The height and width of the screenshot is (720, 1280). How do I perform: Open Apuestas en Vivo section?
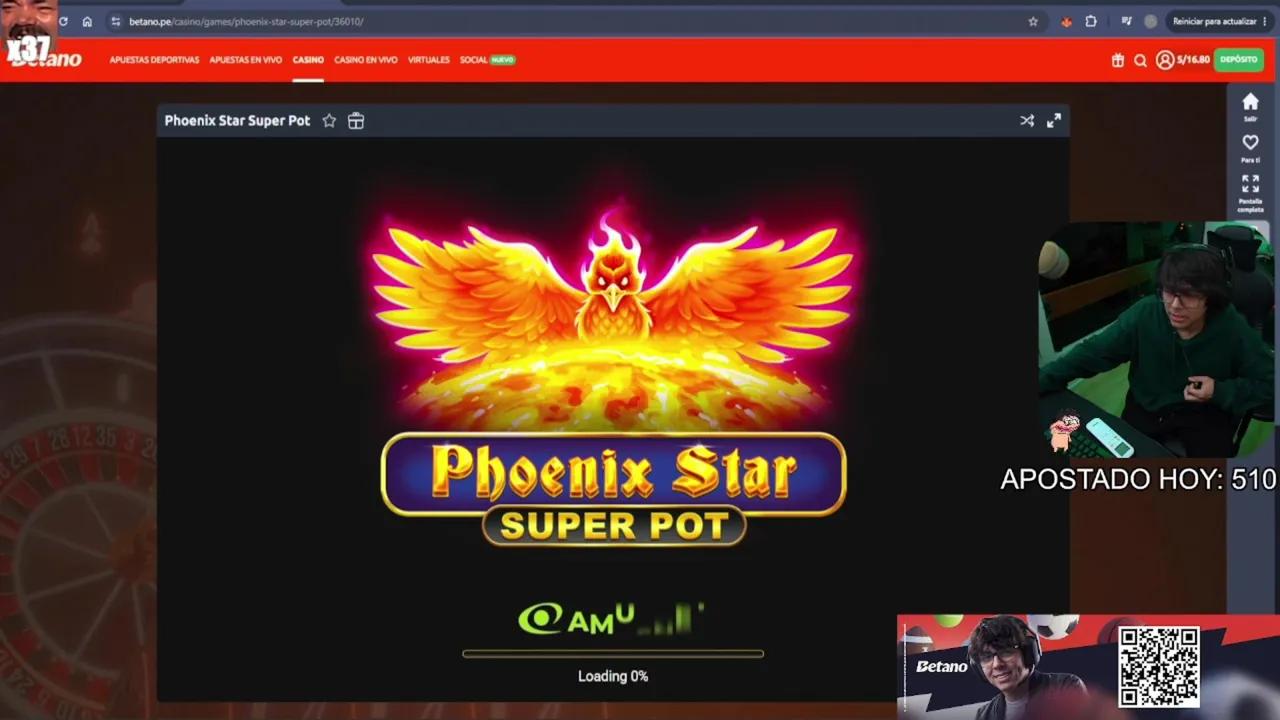coord(245,60)
